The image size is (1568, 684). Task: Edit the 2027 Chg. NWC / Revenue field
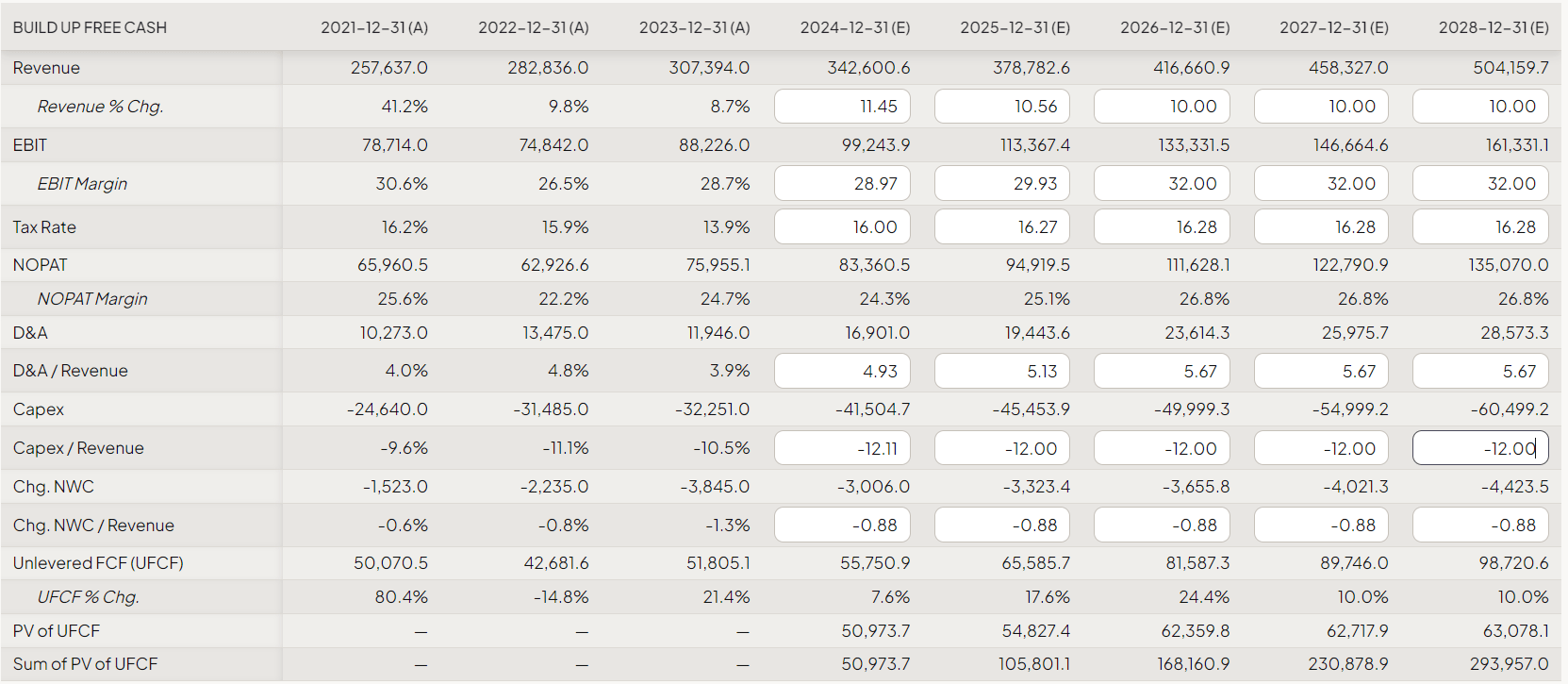pos(1320,525)
